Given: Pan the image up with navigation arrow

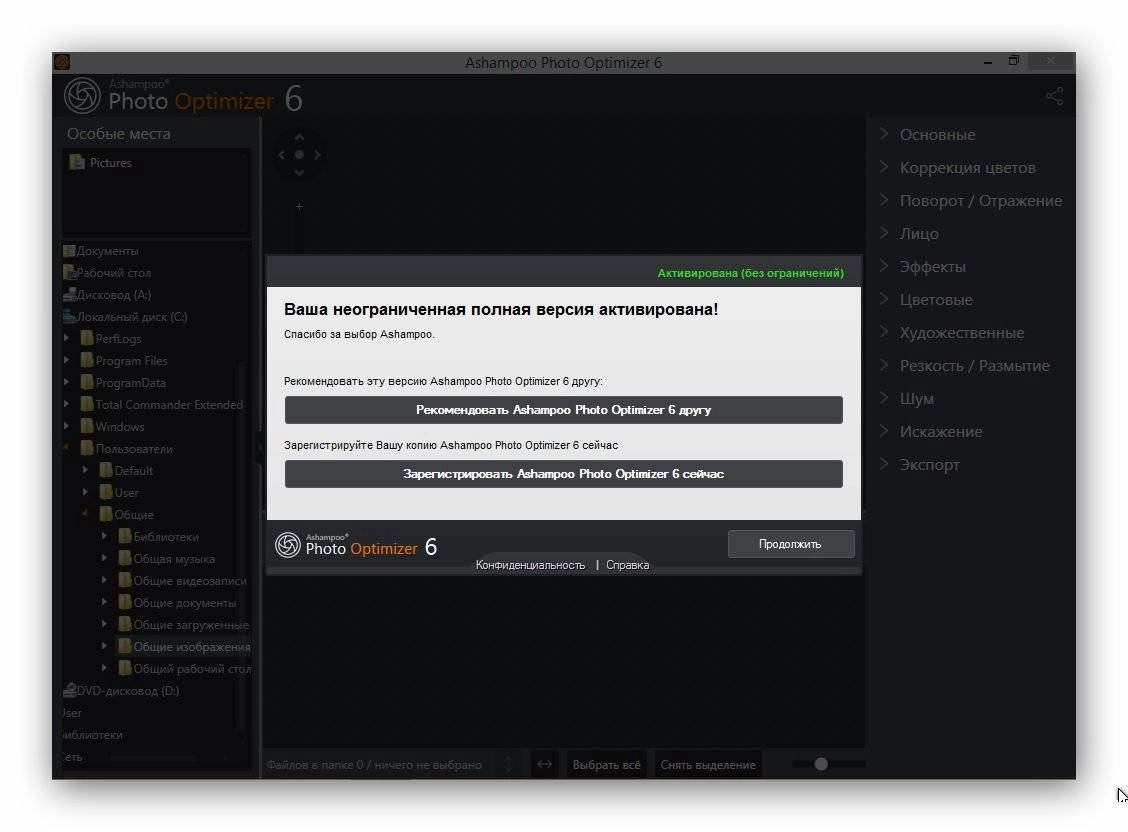Looking at the screenshot, I should [299, 137].
